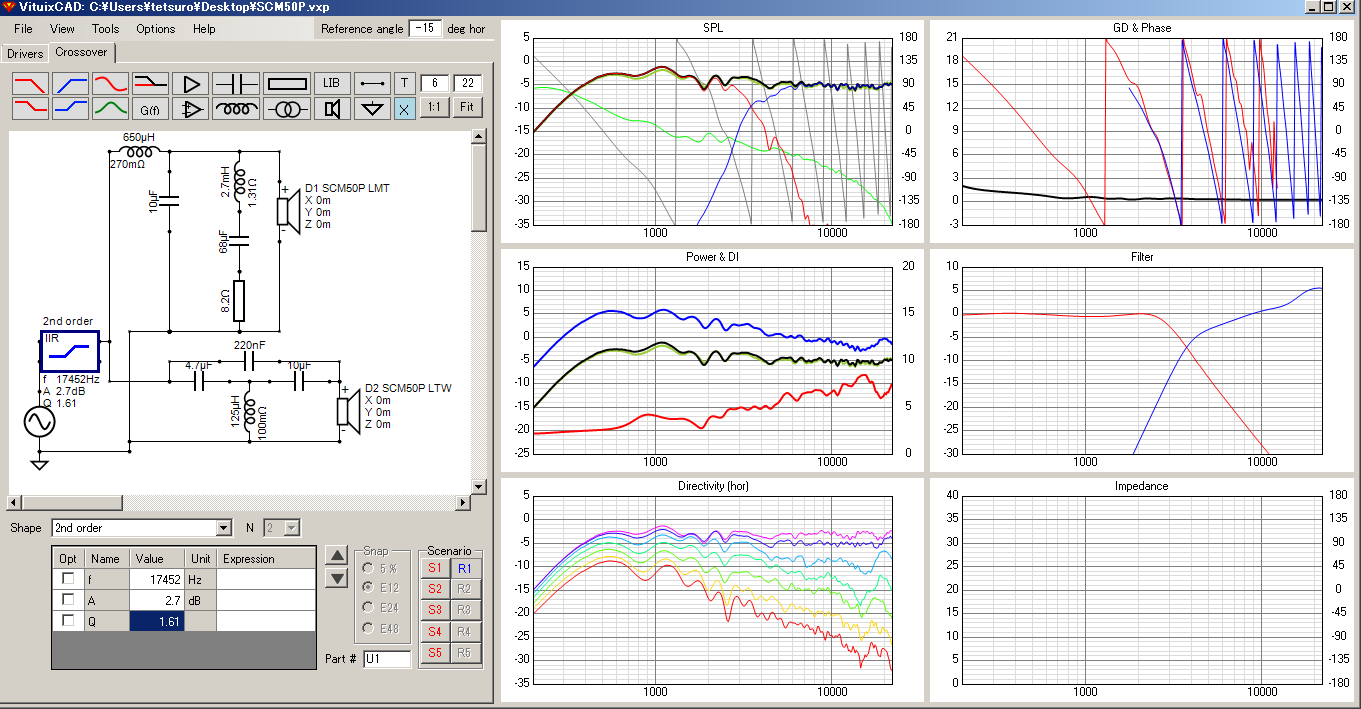Open the Help menu
The width and height of the screenshot is (1361, 709).
[x=204, y=29]
